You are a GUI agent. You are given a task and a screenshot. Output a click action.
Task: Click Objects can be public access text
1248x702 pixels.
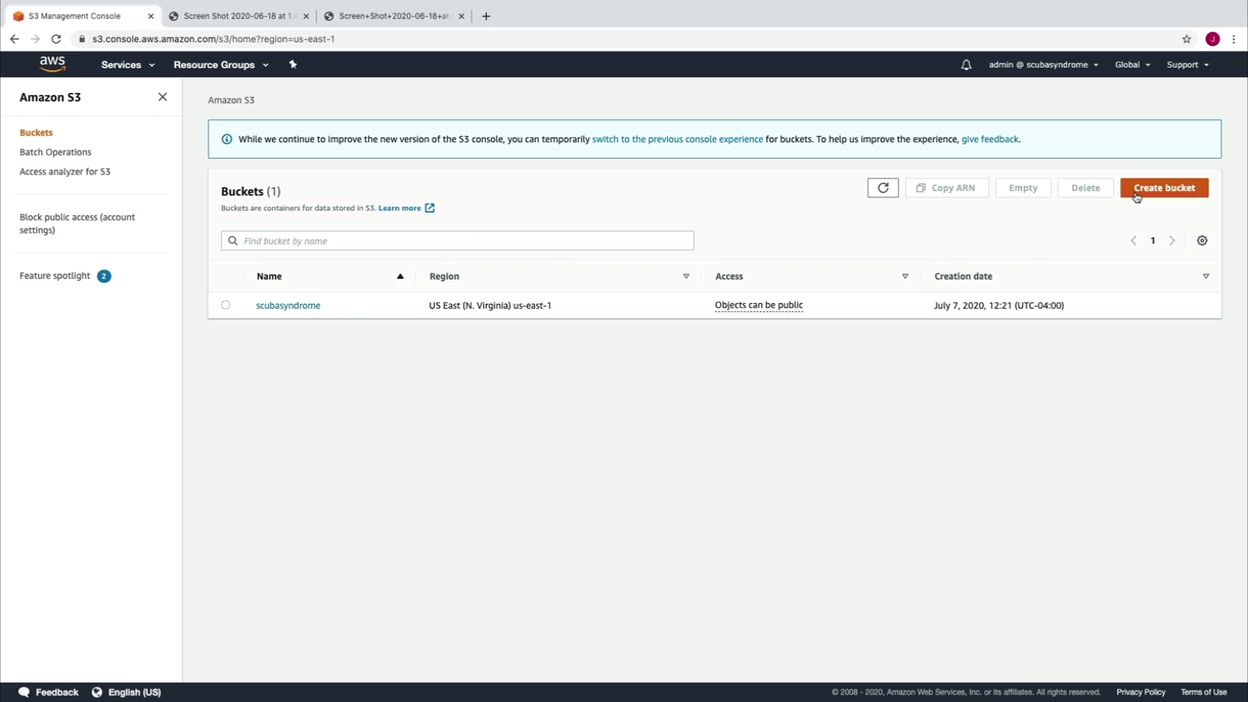(758, 305)
